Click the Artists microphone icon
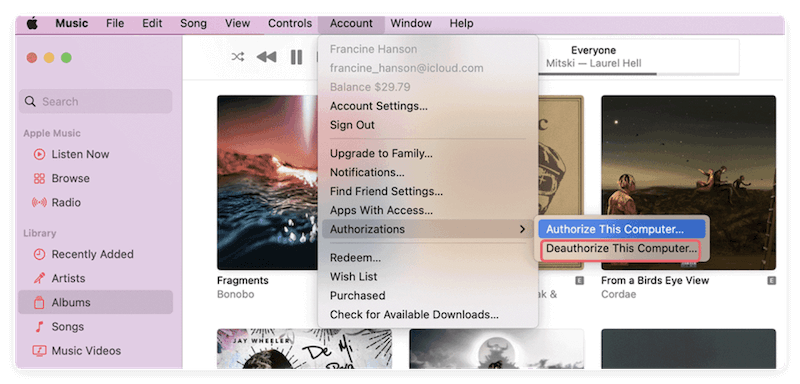 tap(39, 278)
